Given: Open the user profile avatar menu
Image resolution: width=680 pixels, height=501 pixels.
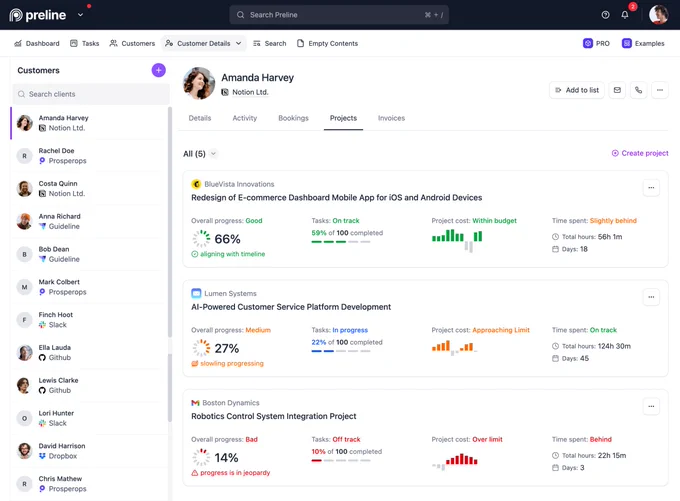Looking at the screenshot, I should pyautogui.click(x=658, y=15).
